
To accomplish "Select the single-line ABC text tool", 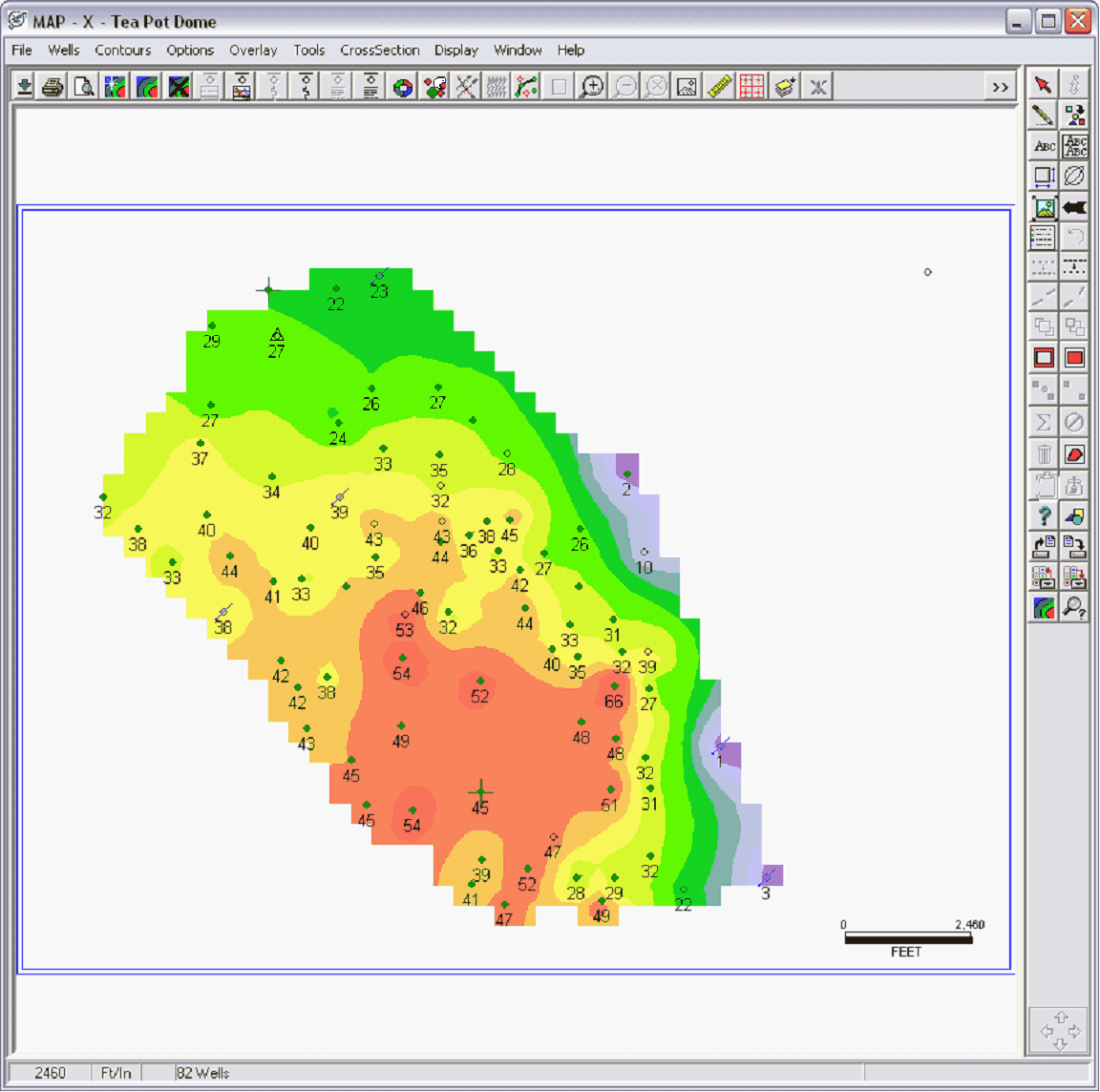I will (x=1044, y=146).
